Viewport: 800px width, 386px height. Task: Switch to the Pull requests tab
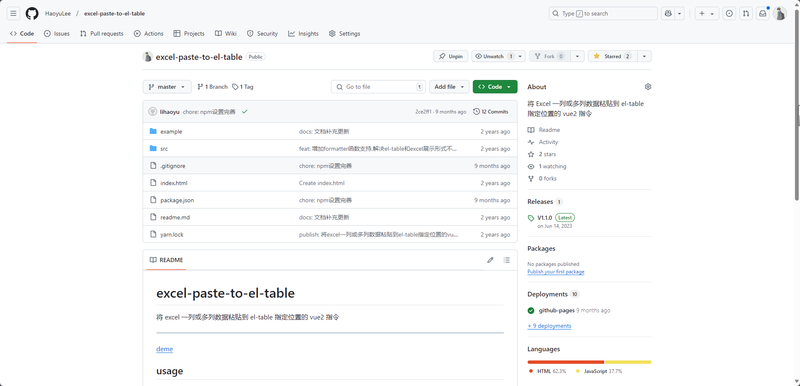(x=102, y=34)
